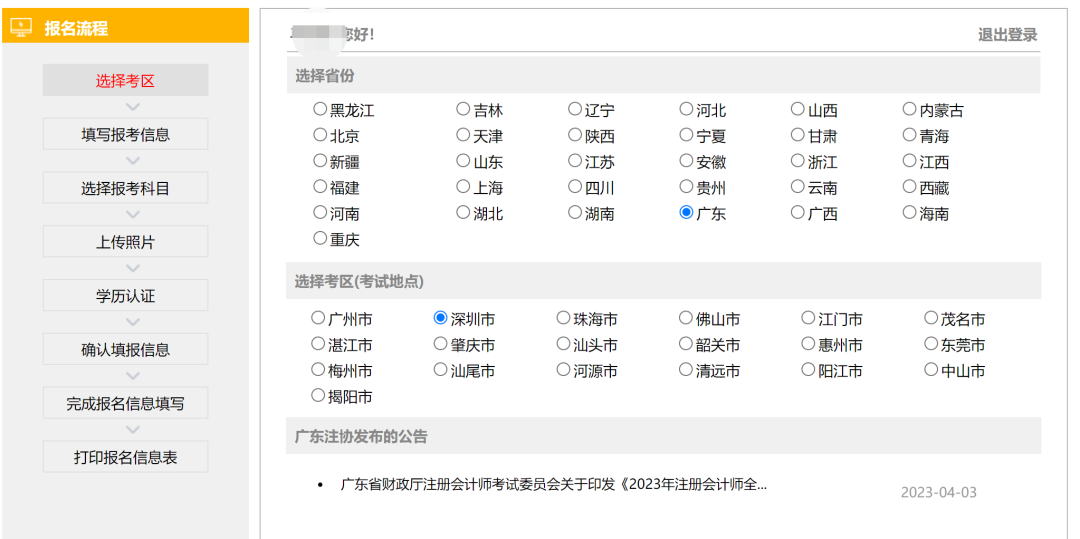Select the 陕西 radio button
The width and height of the screenshot is (1080, 539).
(x=575, y=135)
